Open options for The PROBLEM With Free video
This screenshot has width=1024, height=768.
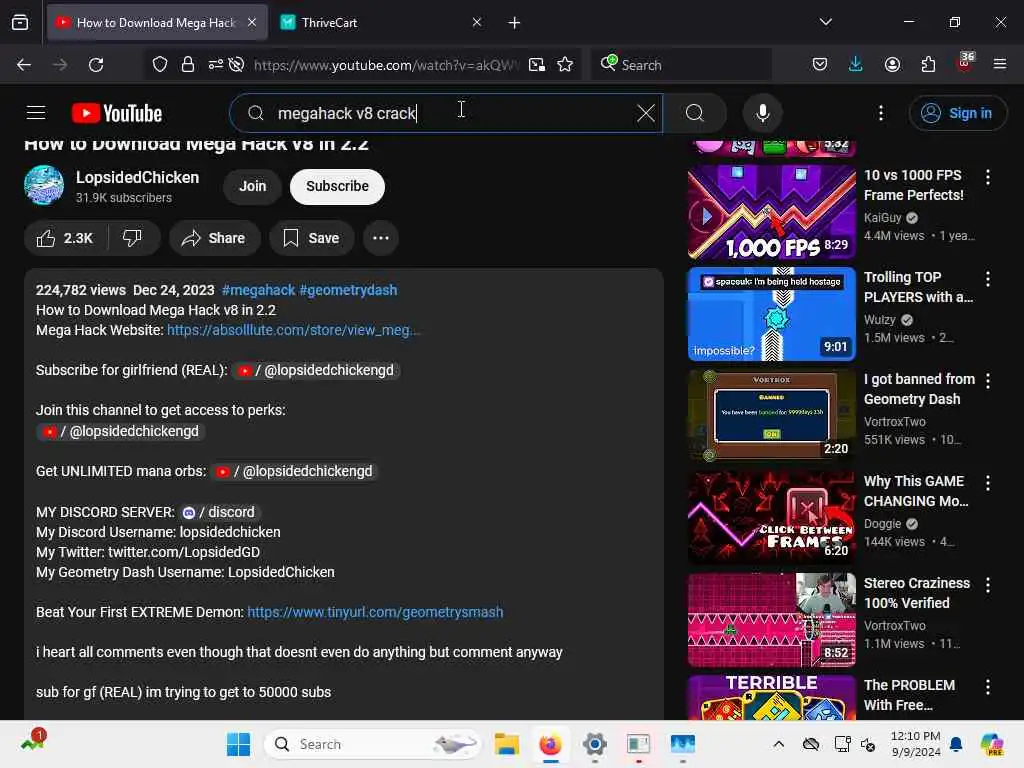pyautogui.click(x=987, y=686)
